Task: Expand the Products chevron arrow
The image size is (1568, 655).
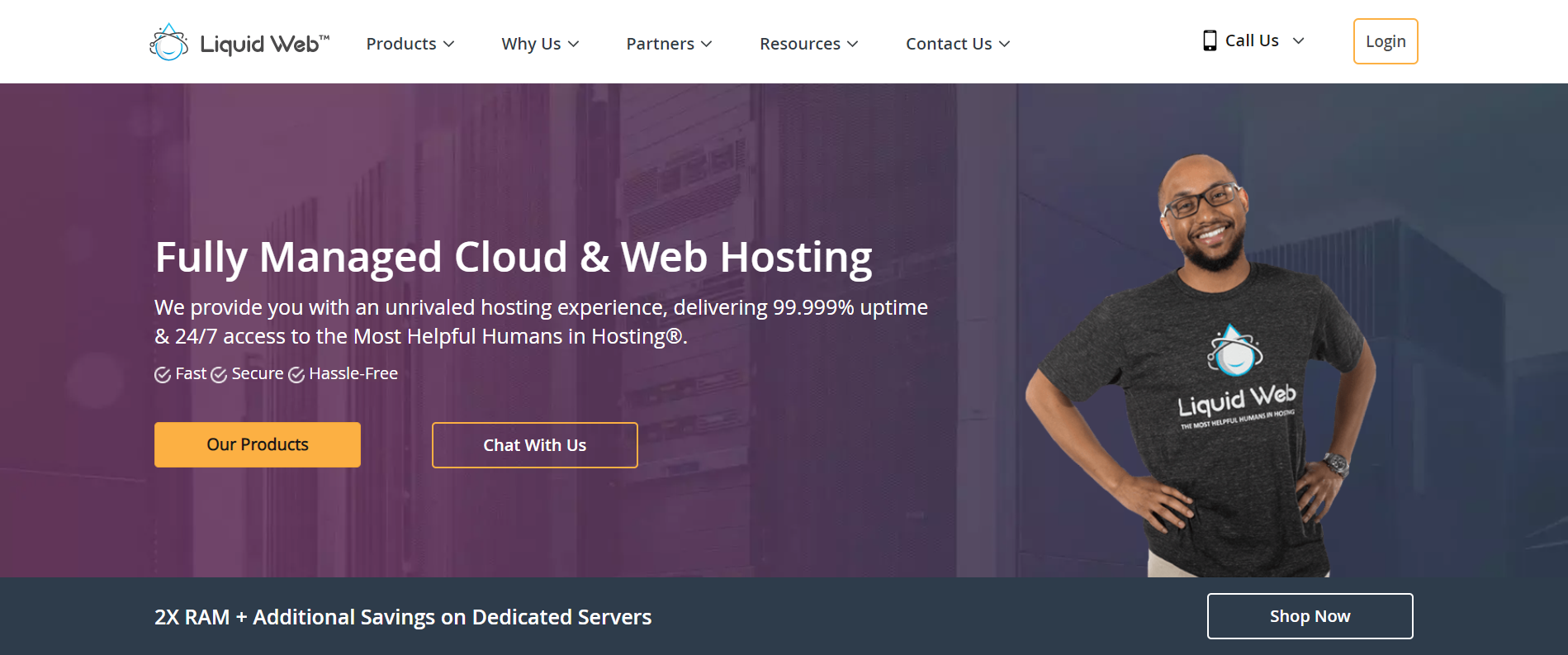Action: 449,44
